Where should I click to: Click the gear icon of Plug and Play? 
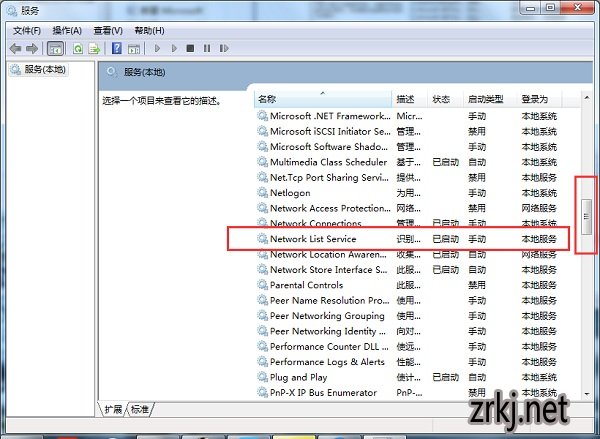click(x=262, y=377)
